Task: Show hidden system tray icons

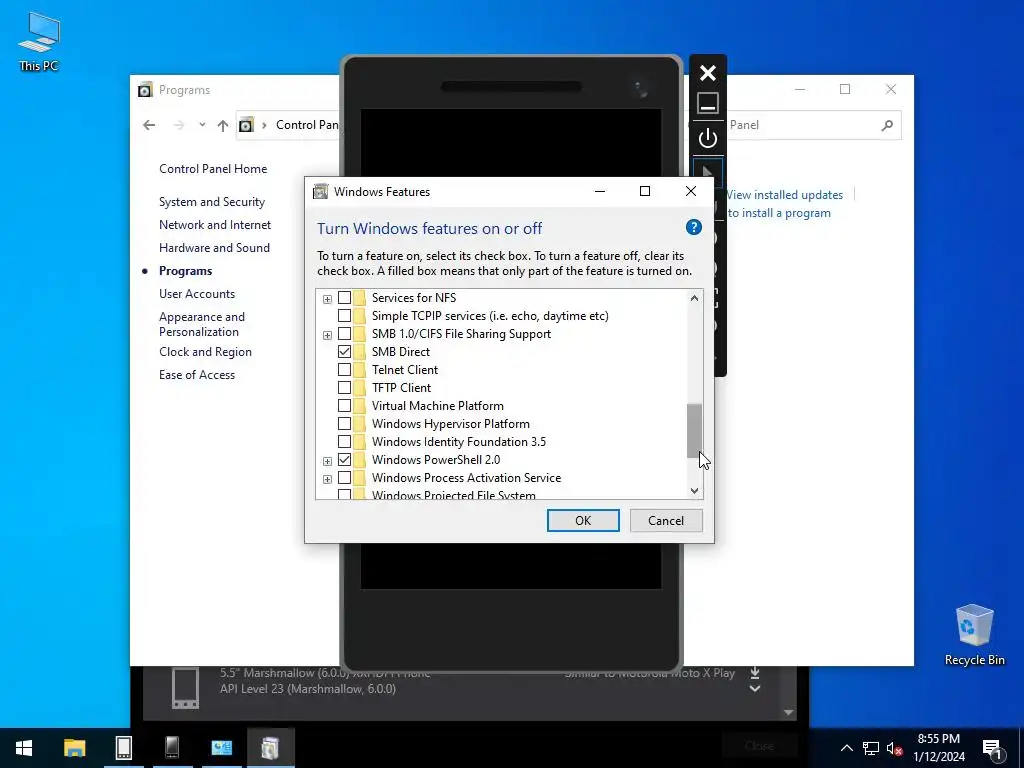Action: click(x=846, y=748)
